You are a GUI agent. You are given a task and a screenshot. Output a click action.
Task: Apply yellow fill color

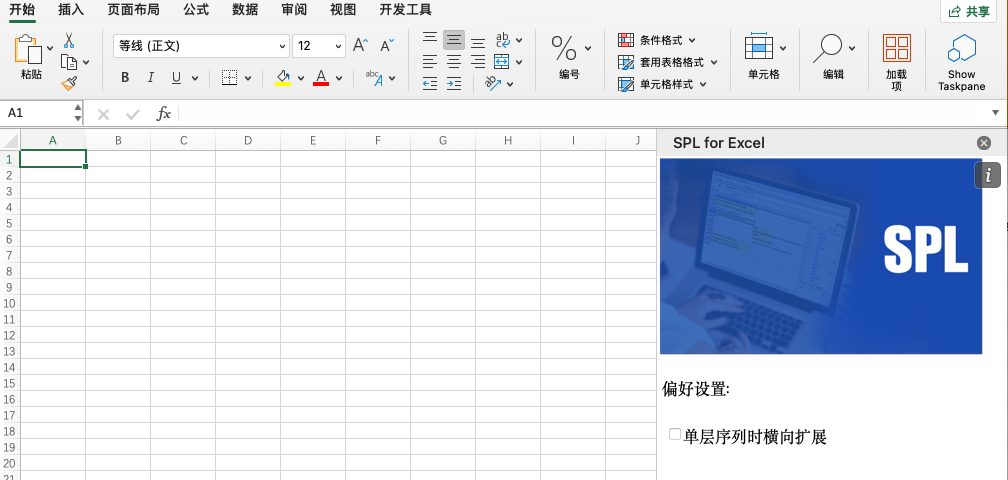pyautogui.click(x=283, y=78)
